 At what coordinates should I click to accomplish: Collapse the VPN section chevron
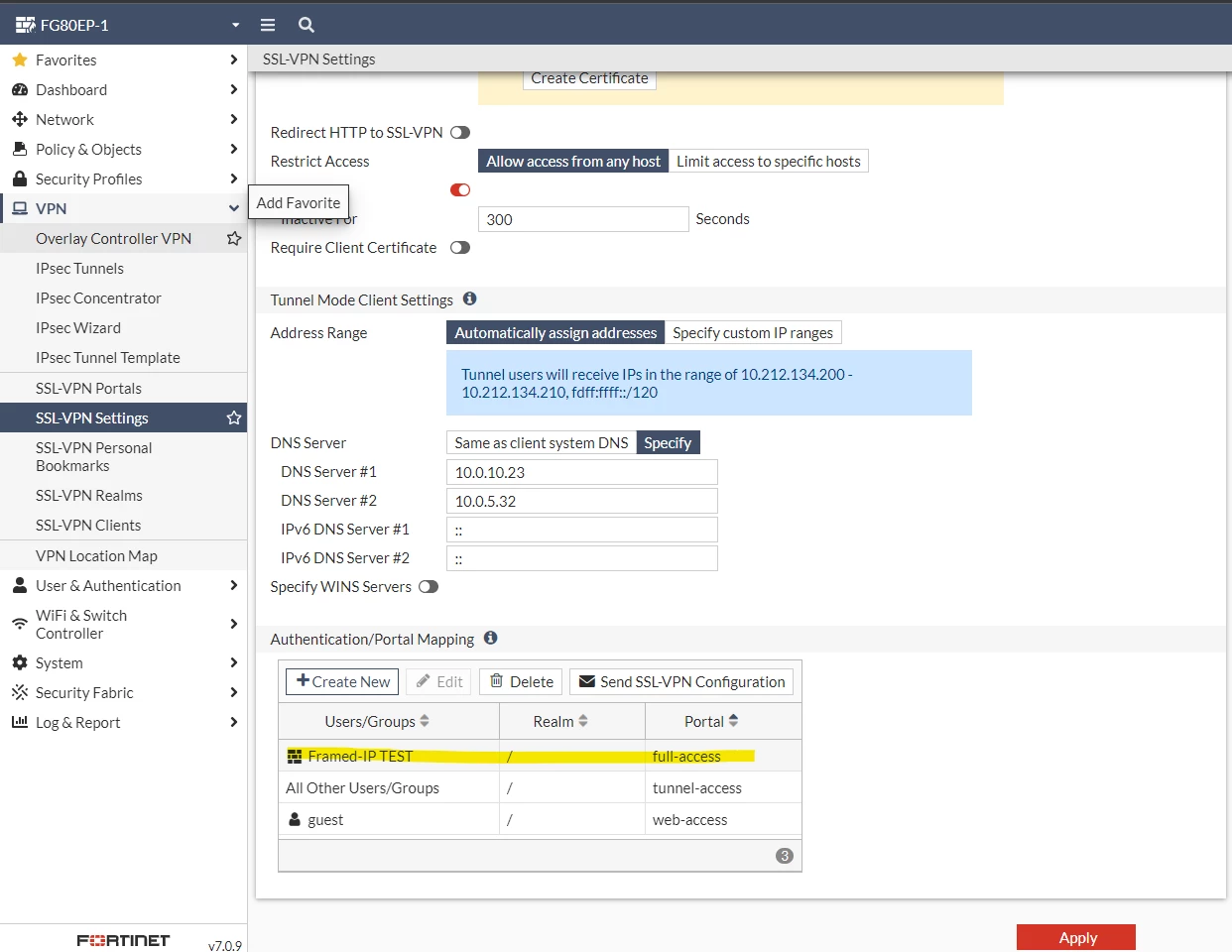click(234, 208)
